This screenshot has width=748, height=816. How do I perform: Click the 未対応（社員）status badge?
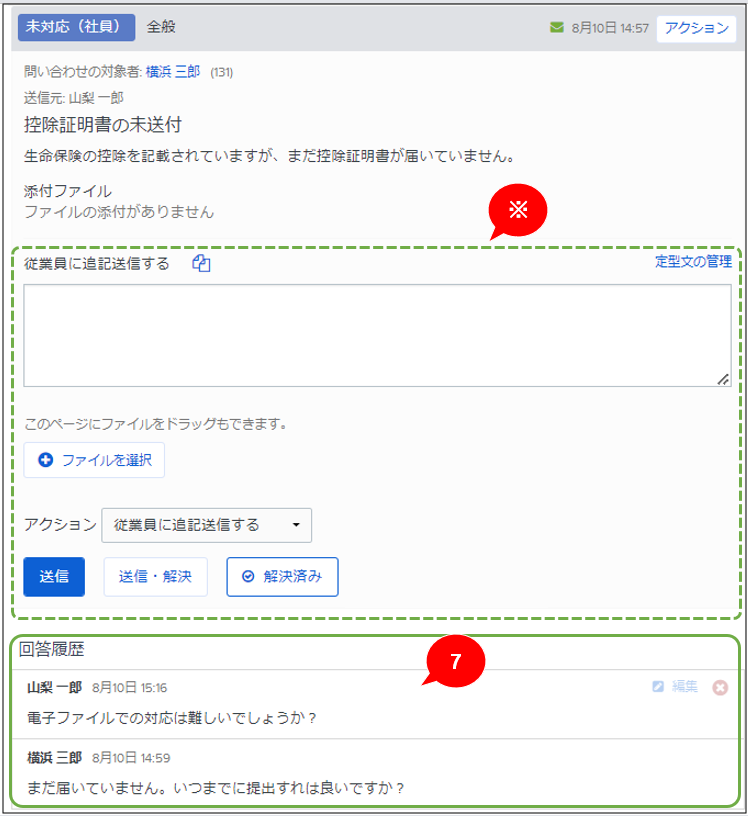pyautogui.click(x=77, y=27)
